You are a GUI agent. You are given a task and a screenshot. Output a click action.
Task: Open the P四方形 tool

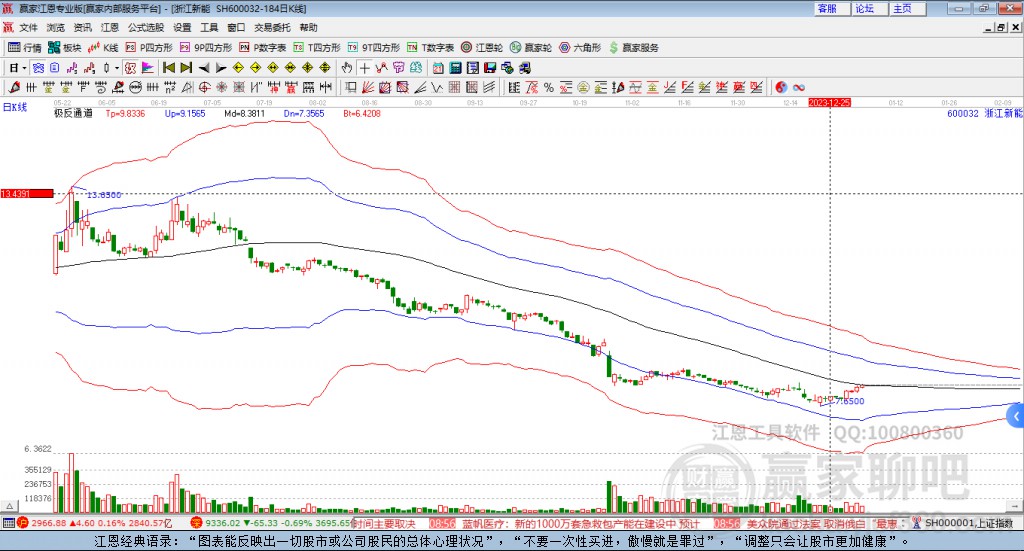click(x=149, y=48)
